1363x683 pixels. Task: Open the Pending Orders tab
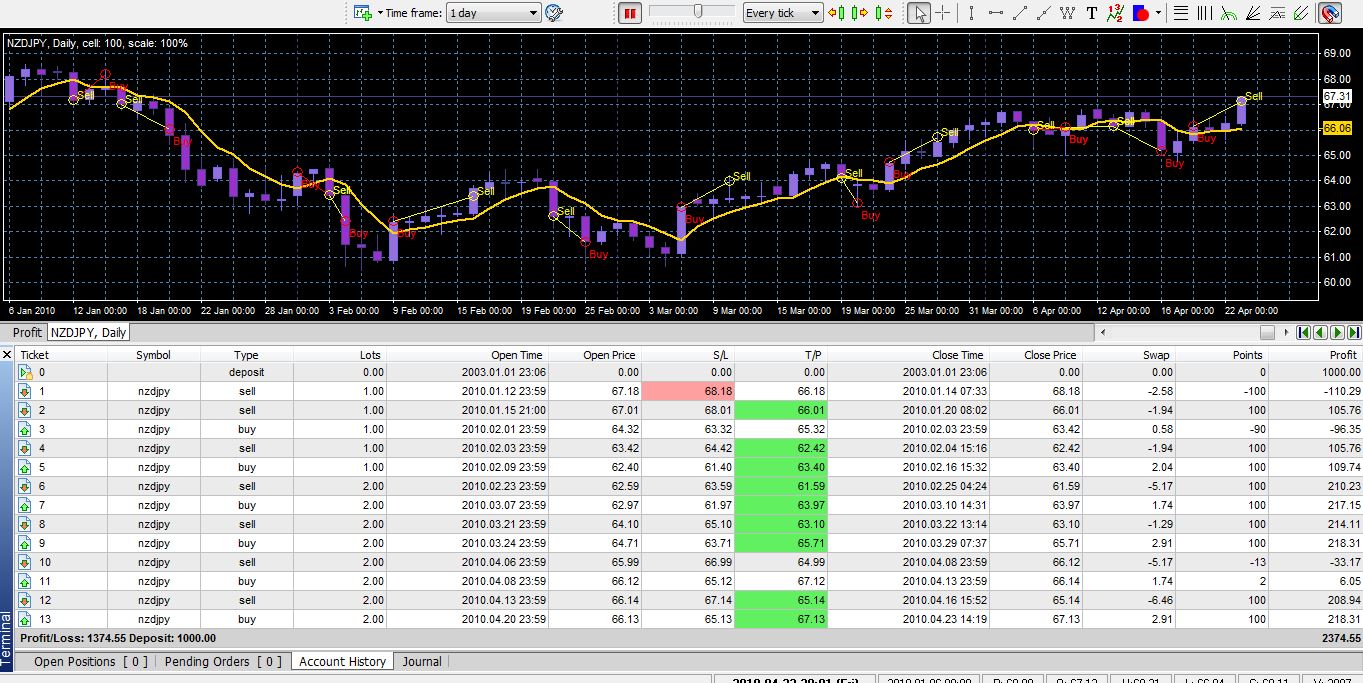click(x=222, y=661)
